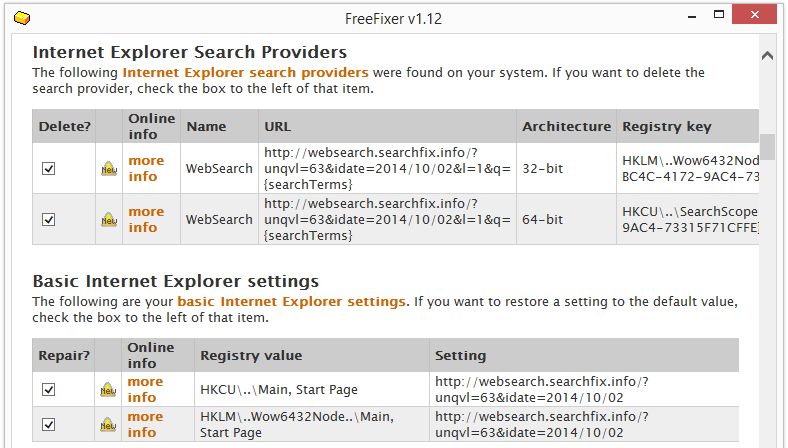The width and height of the screenshot is (788, 448).
Task: Click the FreeFixer app icon in title bar
Action: (x=22, y=18)
